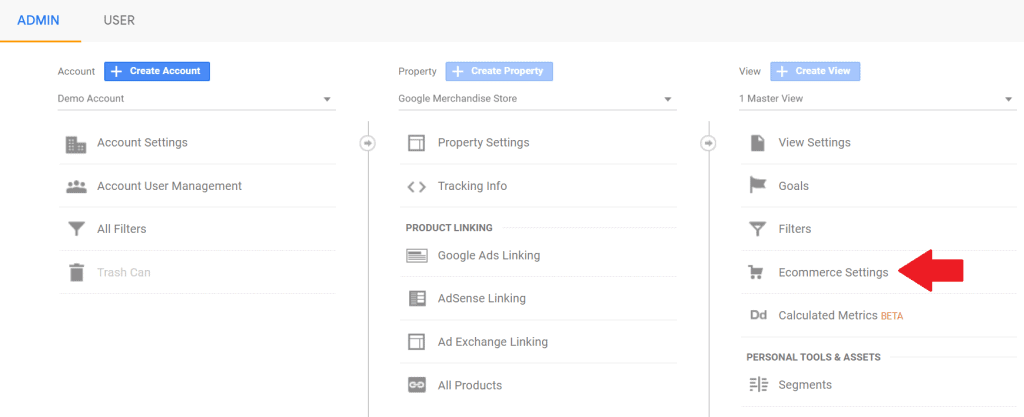The height and width of the screenshot is (417, 1024).
Task: Click the Ecommerce Settings cart icon
Action: coord(756,273)
